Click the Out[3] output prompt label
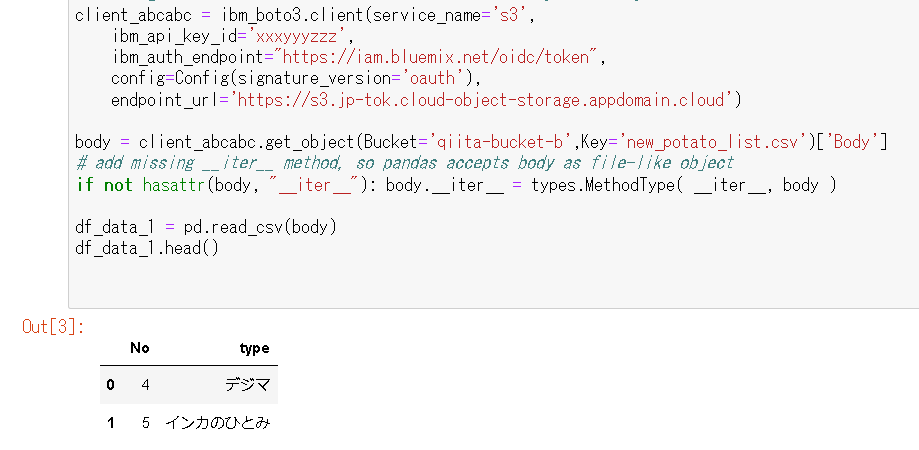919x450 pixels. point(53,326)
